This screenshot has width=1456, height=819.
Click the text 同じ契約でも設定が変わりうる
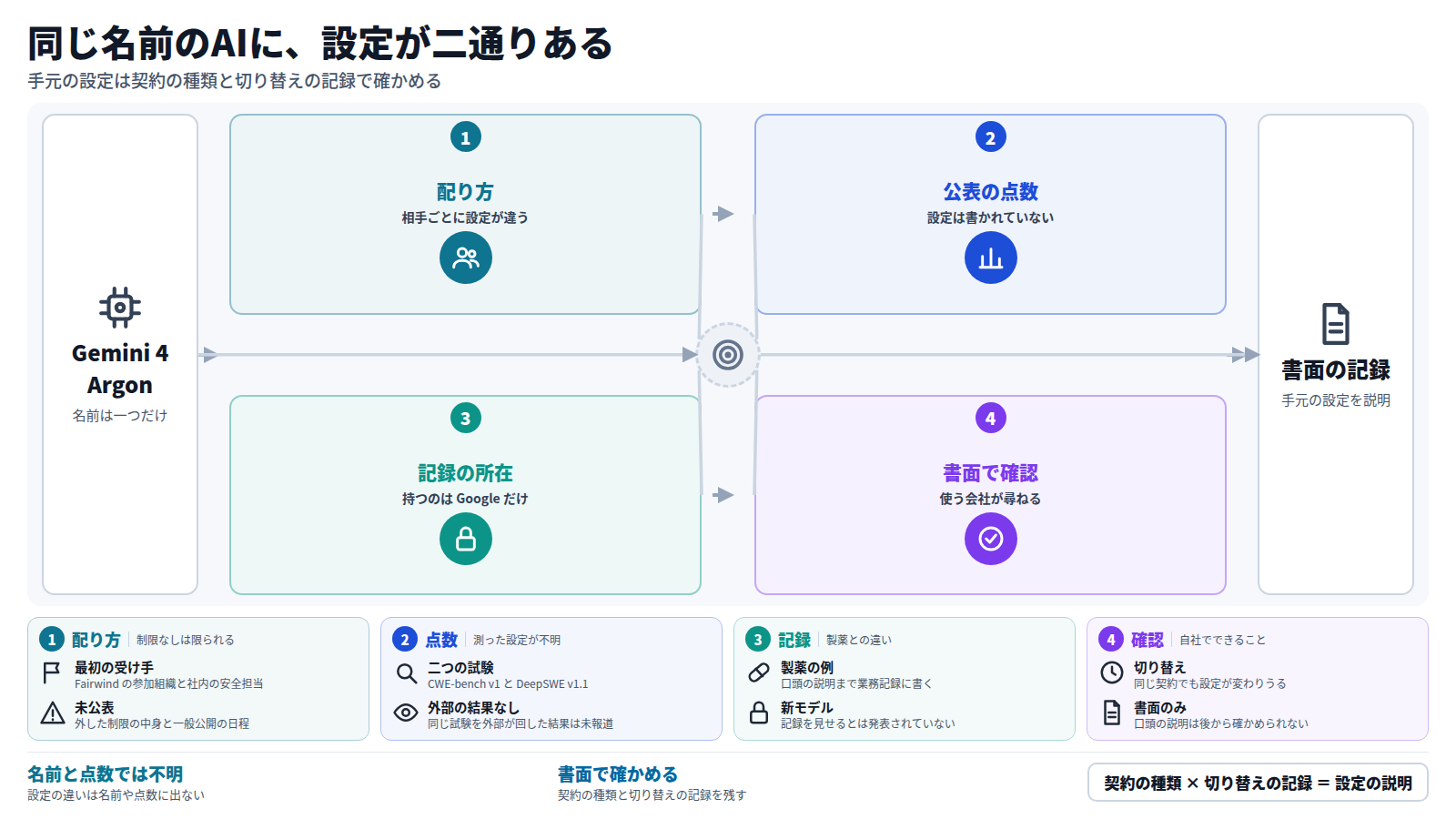pos(1210,684)
